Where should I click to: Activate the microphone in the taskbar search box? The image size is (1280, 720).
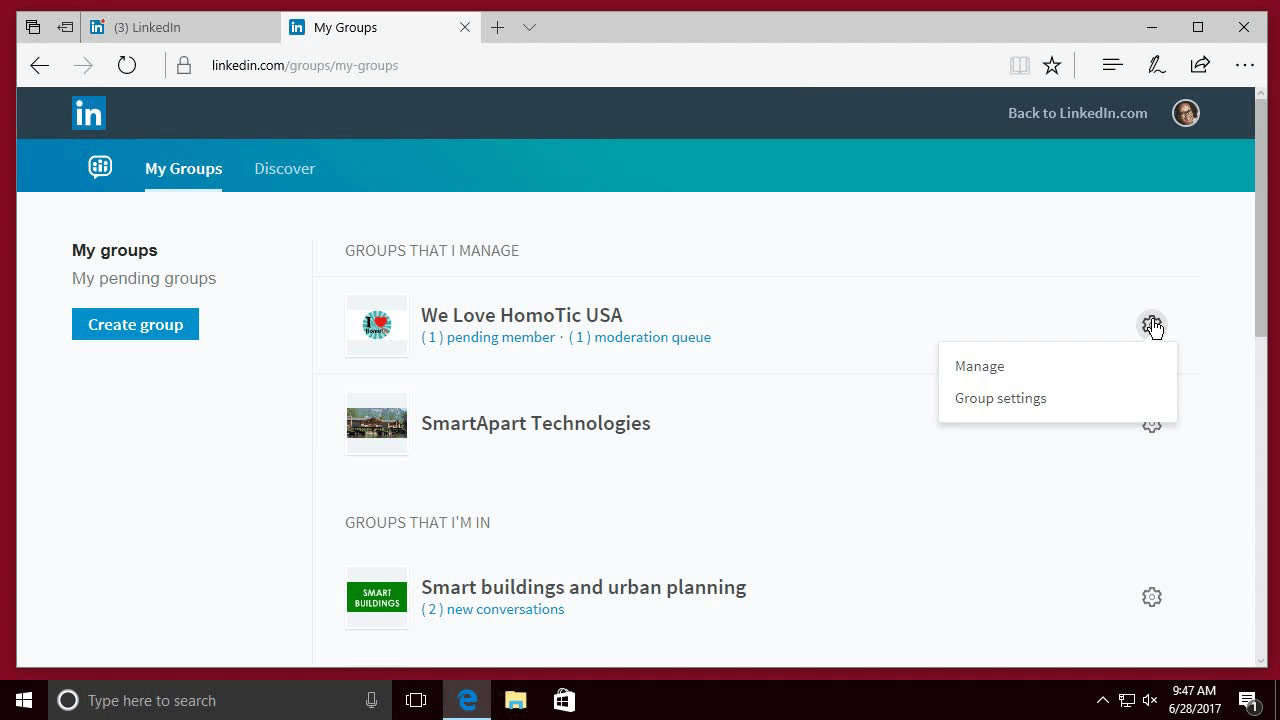tap(371, 700)
